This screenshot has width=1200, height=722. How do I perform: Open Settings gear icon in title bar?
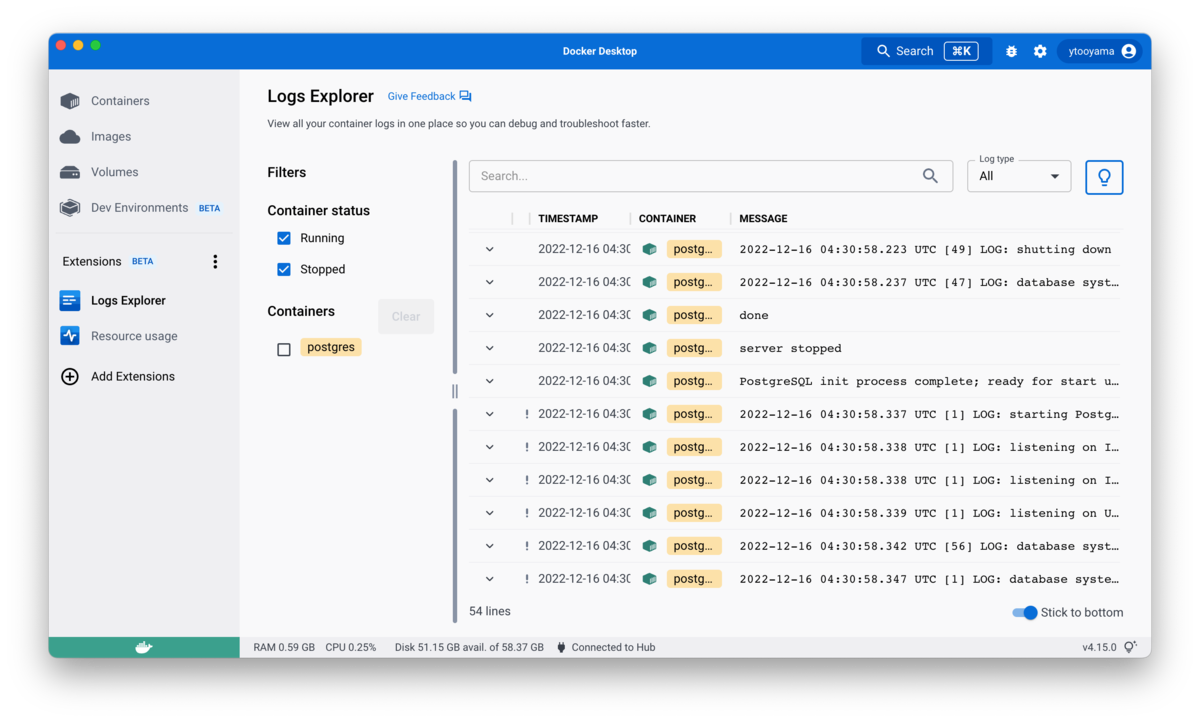click(1040, 51)
